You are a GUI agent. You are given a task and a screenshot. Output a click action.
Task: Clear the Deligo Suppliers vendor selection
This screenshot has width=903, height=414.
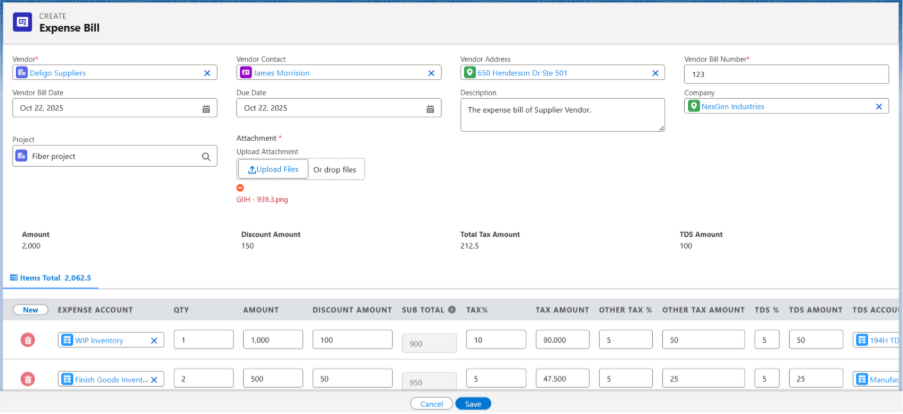click(207, 73)
